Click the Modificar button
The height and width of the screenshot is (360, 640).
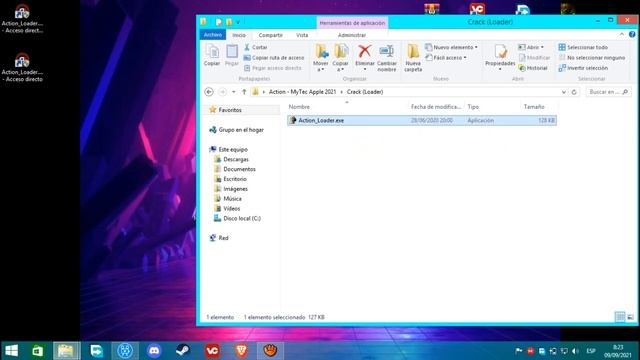pyautogui.click(x=534, y=58)
